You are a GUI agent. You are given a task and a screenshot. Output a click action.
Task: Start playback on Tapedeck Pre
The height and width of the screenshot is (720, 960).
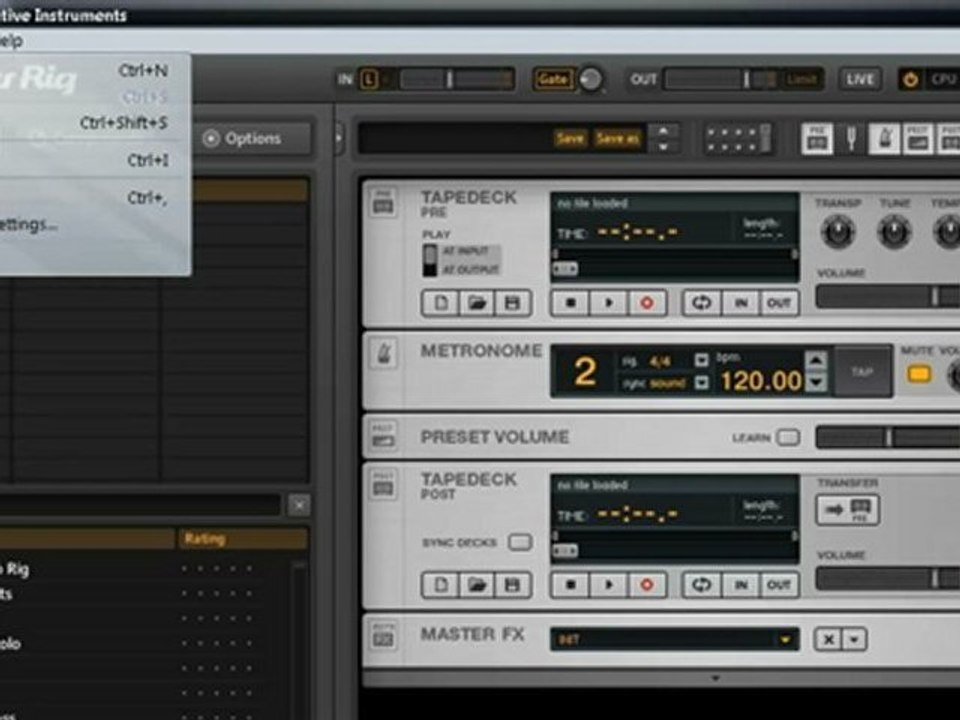tap(608, 303)
